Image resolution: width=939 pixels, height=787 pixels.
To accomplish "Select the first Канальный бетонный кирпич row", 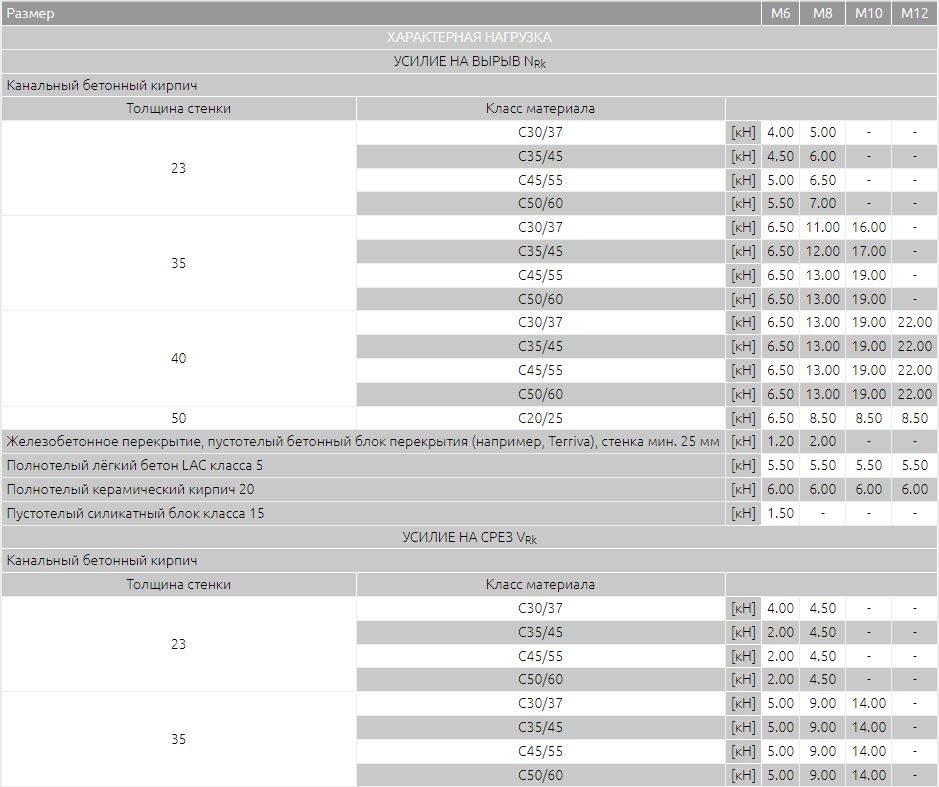I will pos(470,85).
